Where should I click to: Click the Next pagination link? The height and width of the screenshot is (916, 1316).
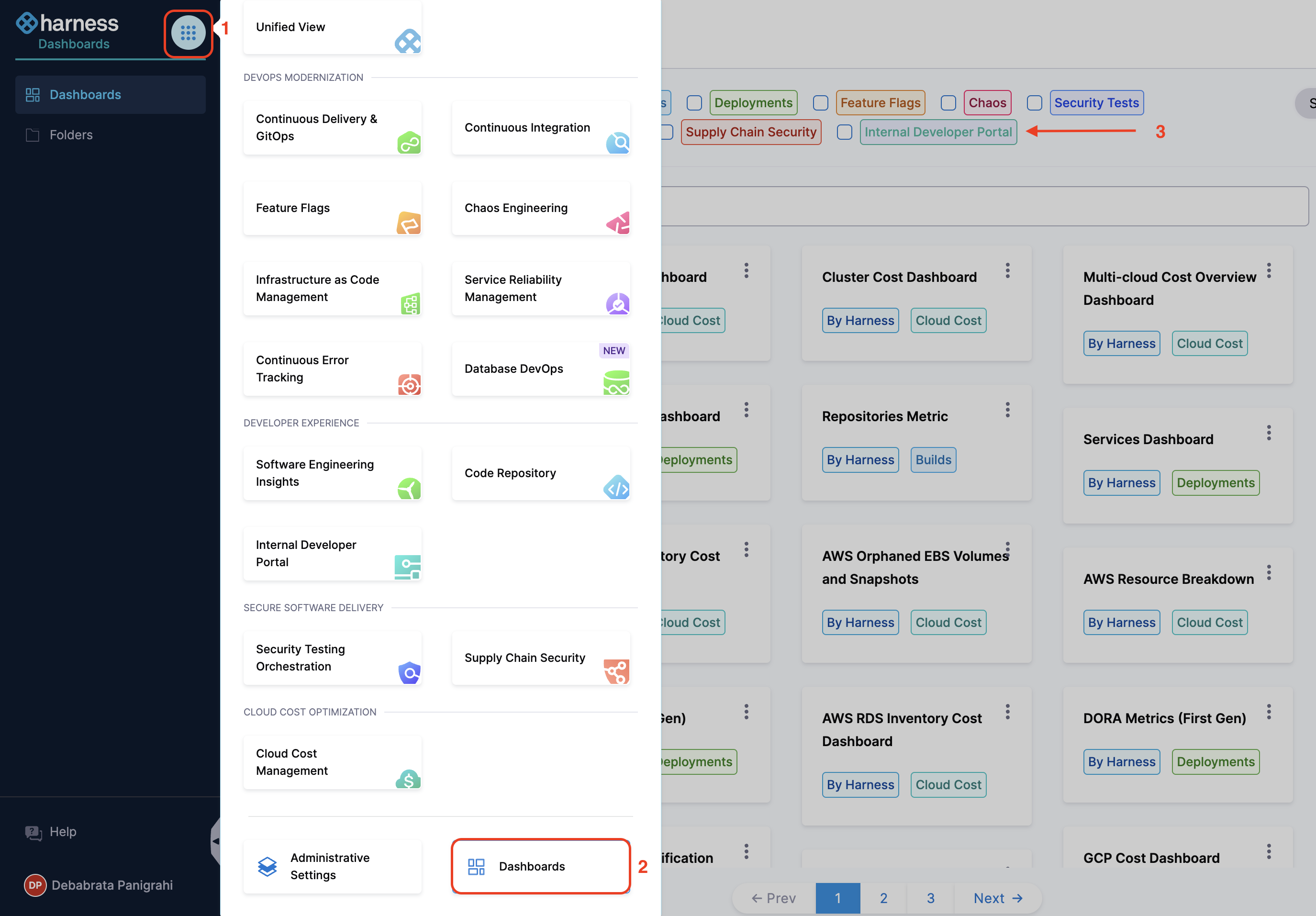tap(997, 898)
